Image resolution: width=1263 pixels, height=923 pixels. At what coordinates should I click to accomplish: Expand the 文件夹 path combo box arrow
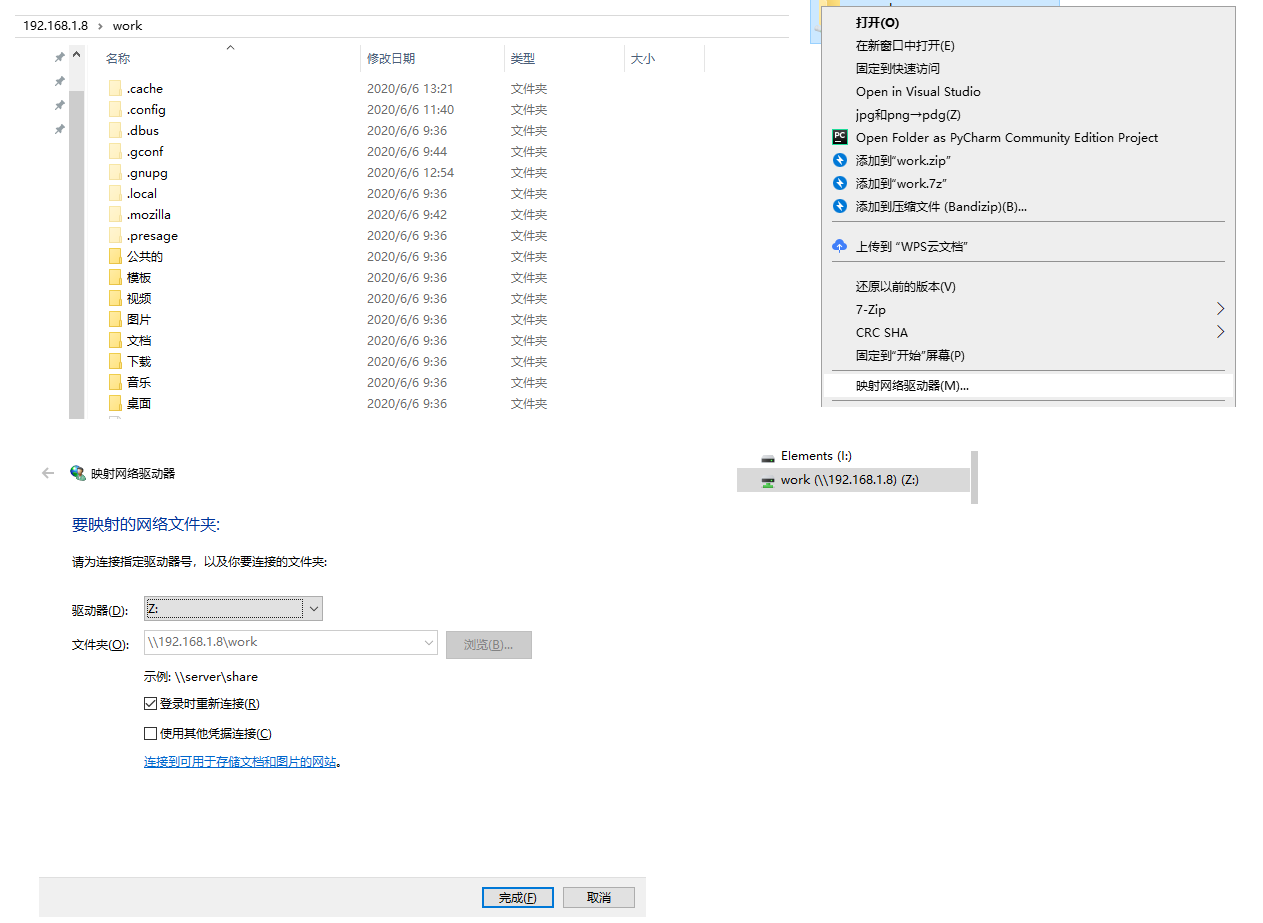pyautogui.click(x=428, y=643)
